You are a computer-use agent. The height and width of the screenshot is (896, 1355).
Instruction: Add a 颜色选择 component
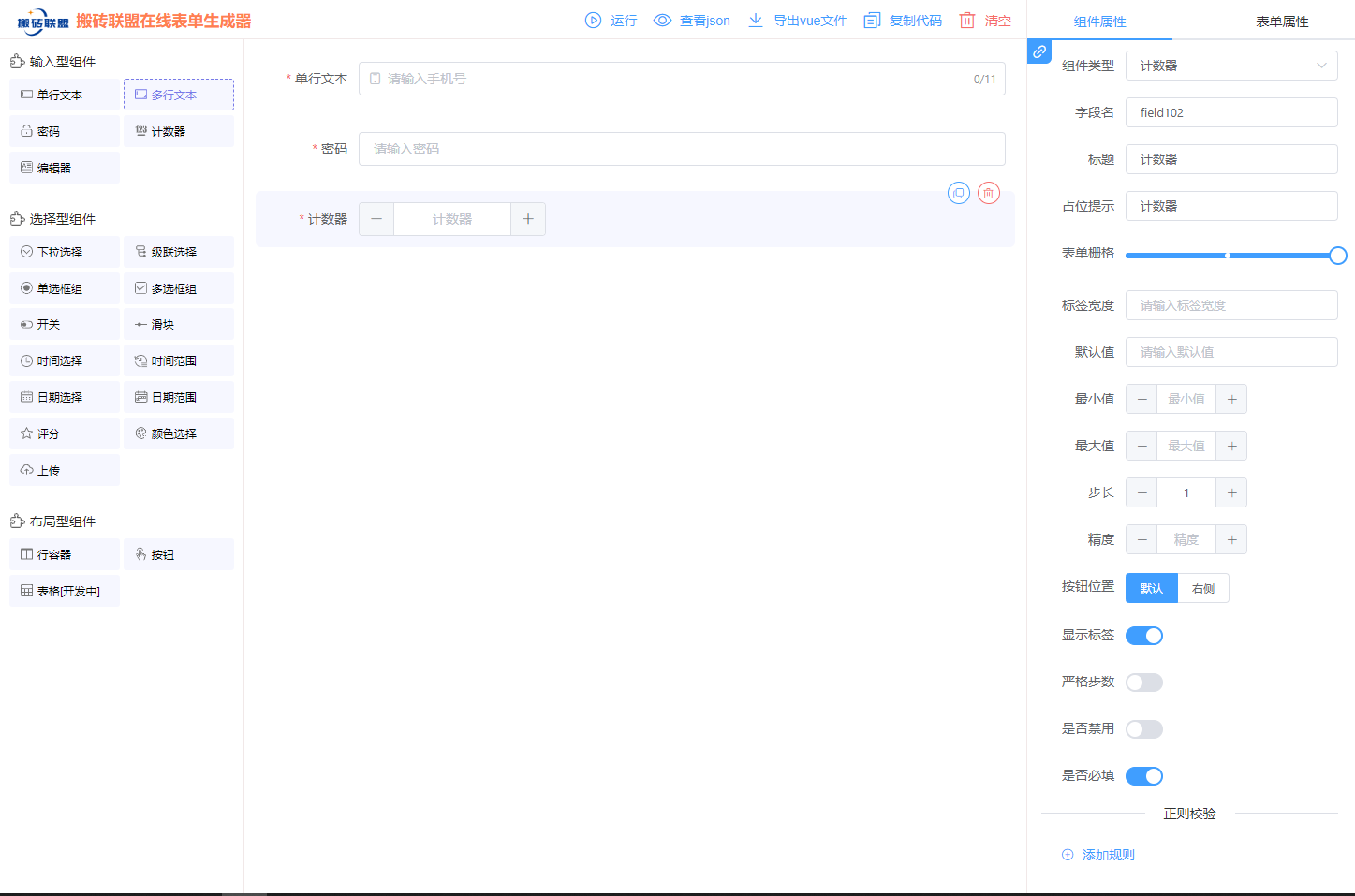pyautogui.click(x=178, y=433)
